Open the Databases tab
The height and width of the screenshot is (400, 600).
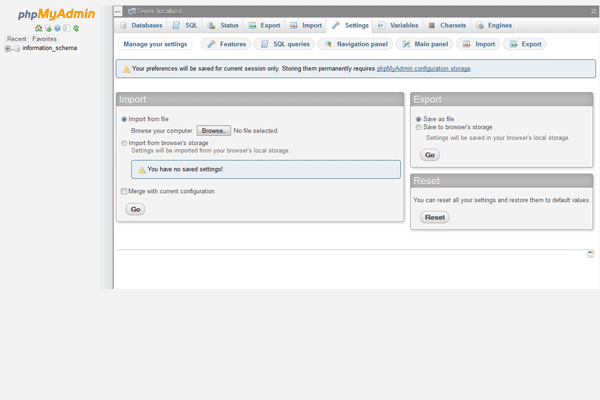pyautogui.click(x=139, y=25)
